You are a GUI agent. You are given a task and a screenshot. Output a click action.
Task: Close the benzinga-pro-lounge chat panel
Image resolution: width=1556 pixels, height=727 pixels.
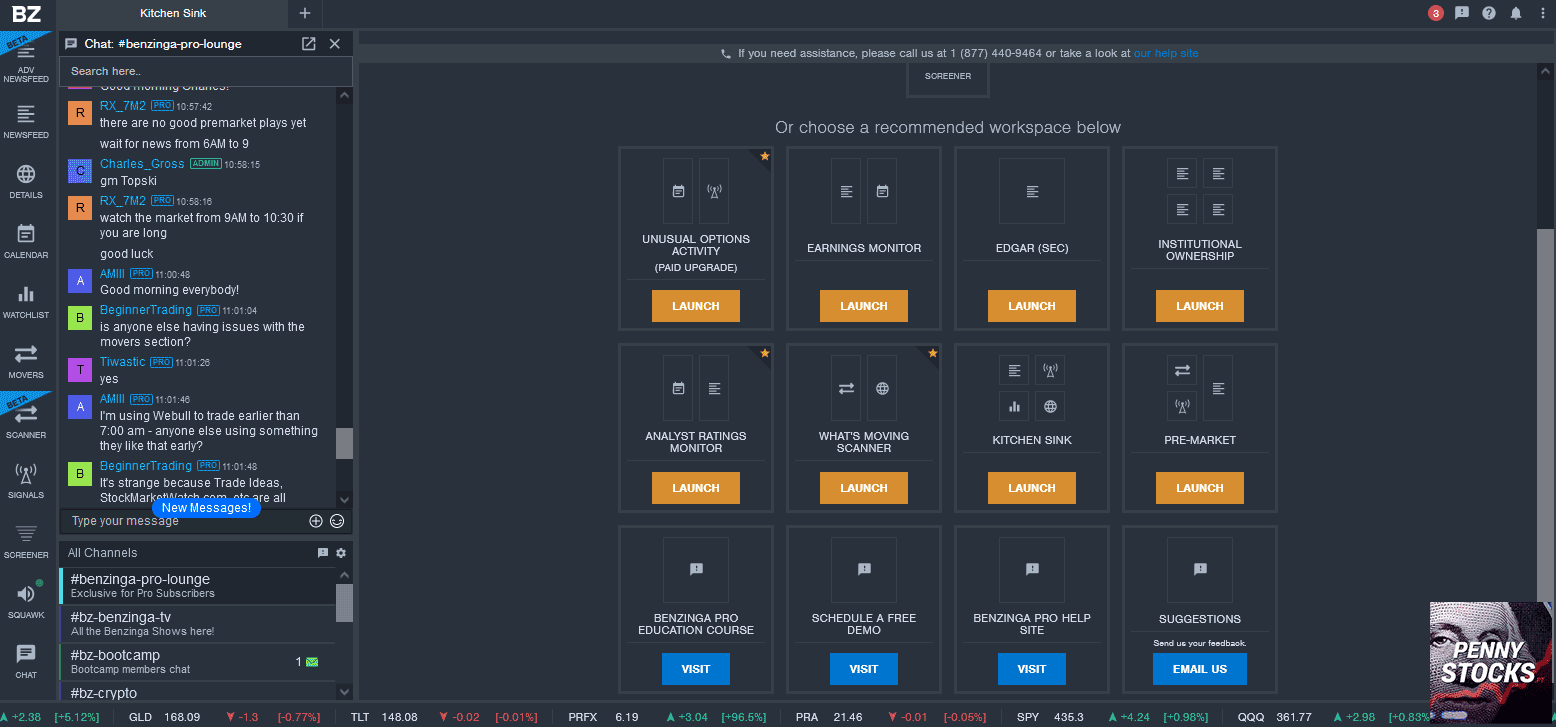pos(335,44)
